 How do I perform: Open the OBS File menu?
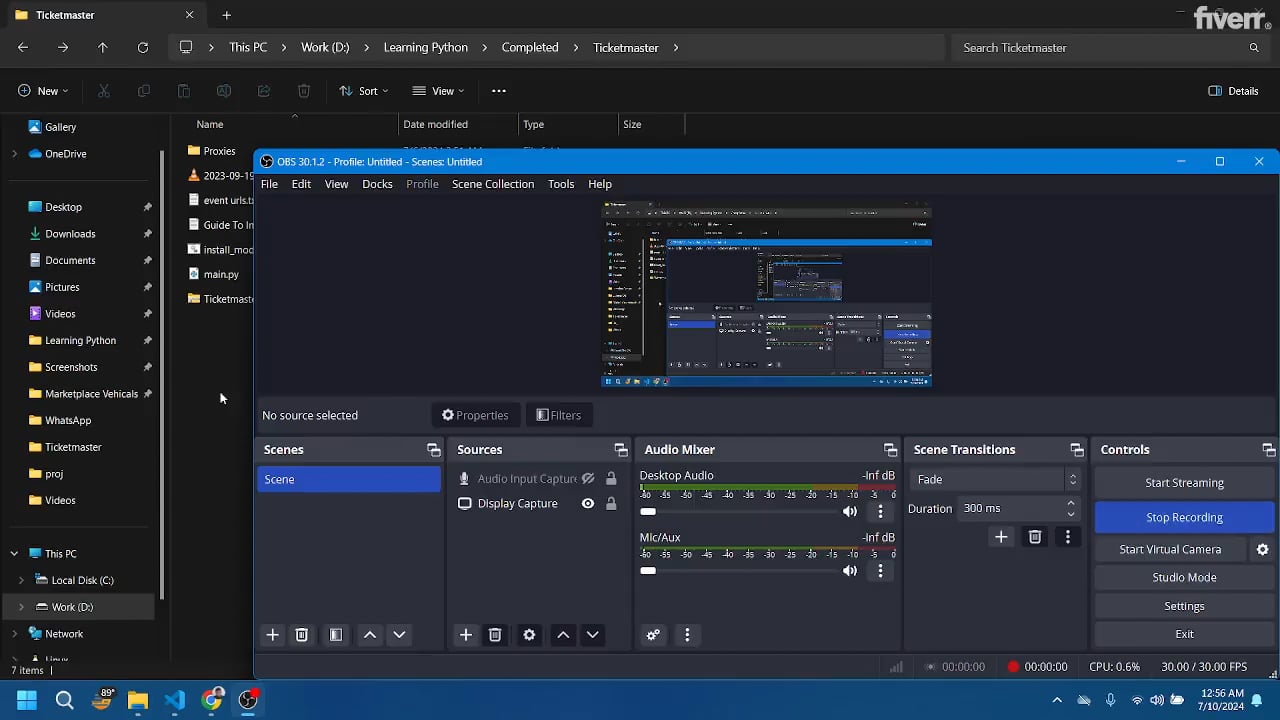click(x=269, y=184)
